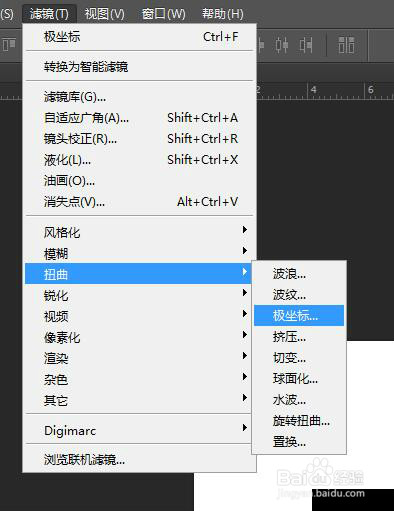394x511 pixels.
Task: Choose 水波... in distort submenu
Action: click(299, 400)
